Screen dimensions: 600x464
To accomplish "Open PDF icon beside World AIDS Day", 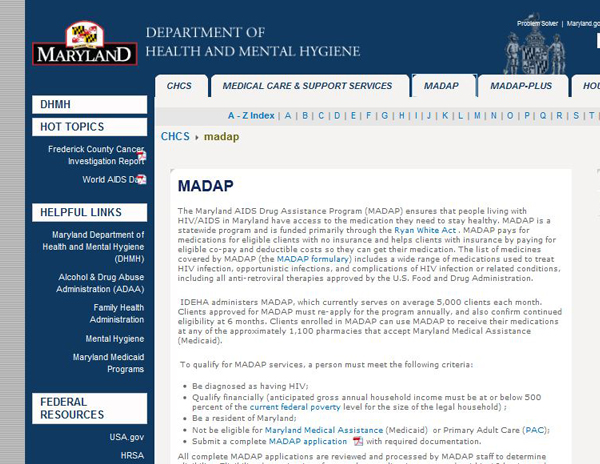I will (x=142, y=179).
